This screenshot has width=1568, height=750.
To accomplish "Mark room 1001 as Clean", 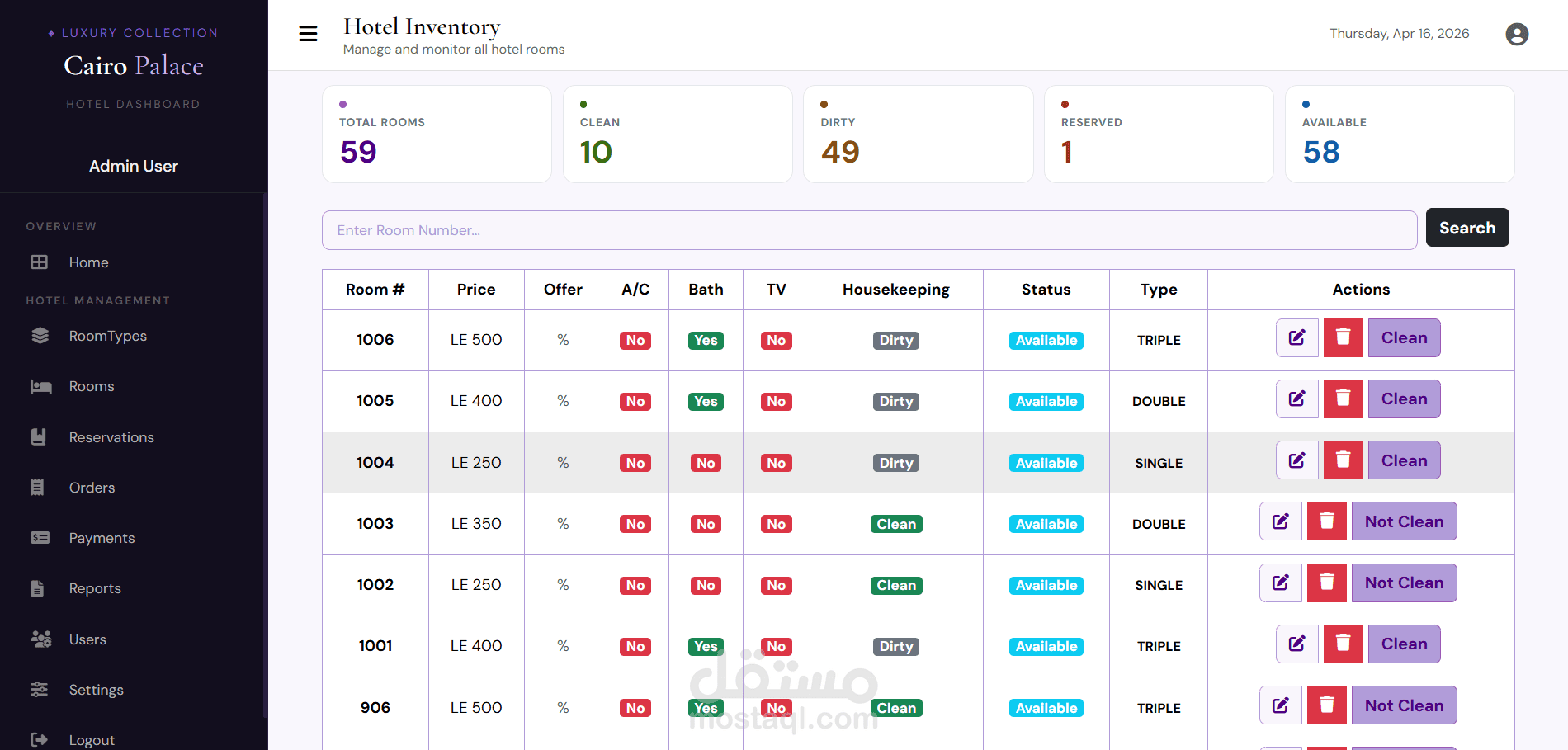I will point(1405,644).
